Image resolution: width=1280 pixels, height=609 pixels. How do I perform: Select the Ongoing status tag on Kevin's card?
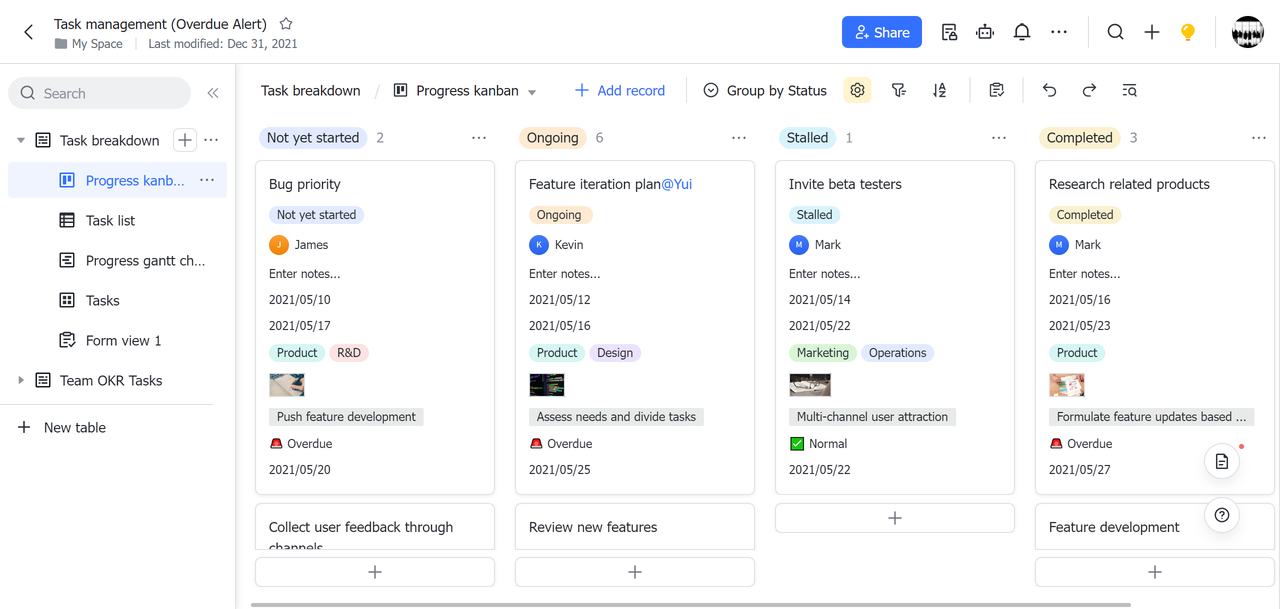pos(559,215)
